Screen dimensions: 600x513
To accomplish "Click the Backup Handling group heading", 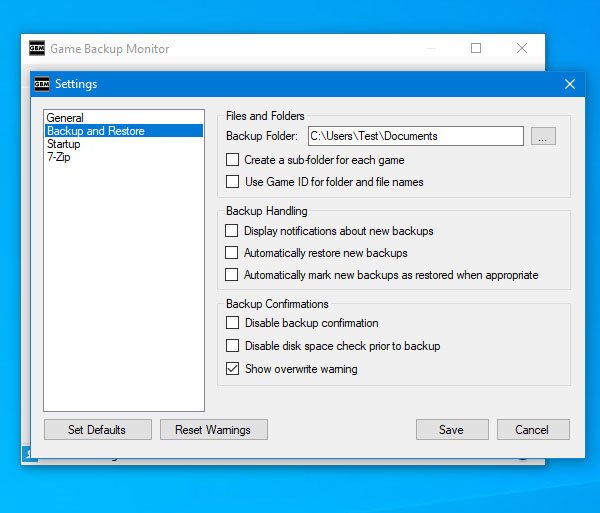I will [267, 211].
